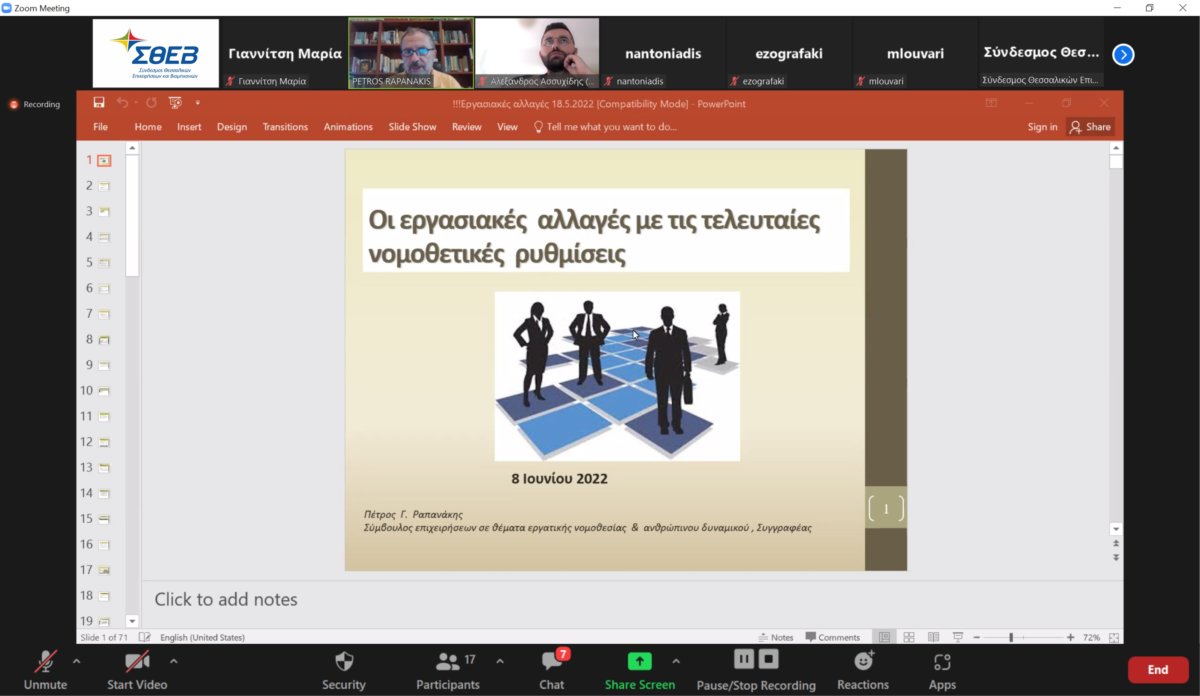The image size is (1200, 696).
Task: Pause the meeting recording
Action: click(744, 659)
